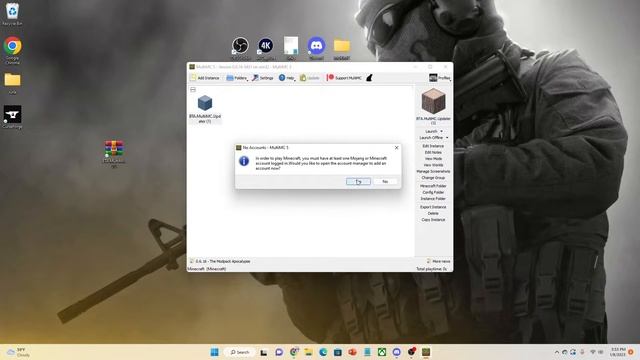Click Edit Instance in side panel

(x=433, y=146)
